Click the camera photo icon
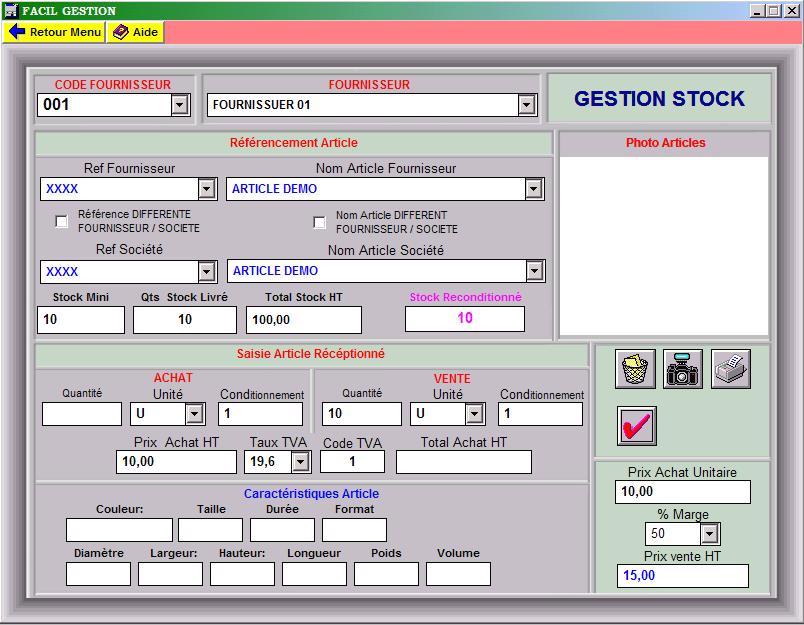Viewport: 804px width, 625px height. click(683, 369)
